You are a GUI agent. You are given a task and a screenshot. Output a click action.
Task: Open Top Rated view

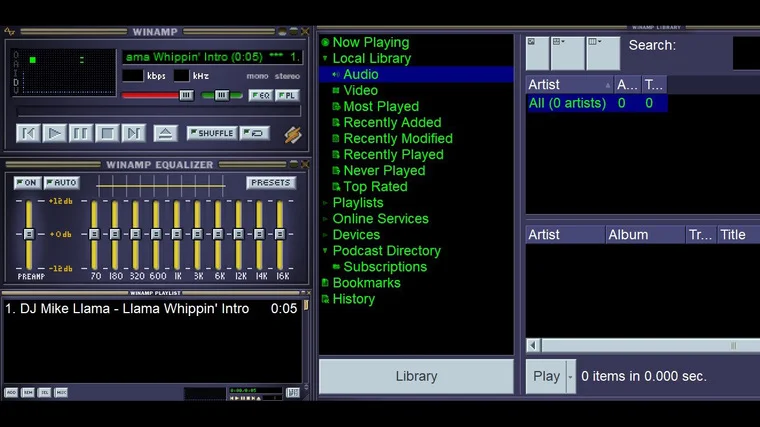pyautogui.click(x=375, y=187)
